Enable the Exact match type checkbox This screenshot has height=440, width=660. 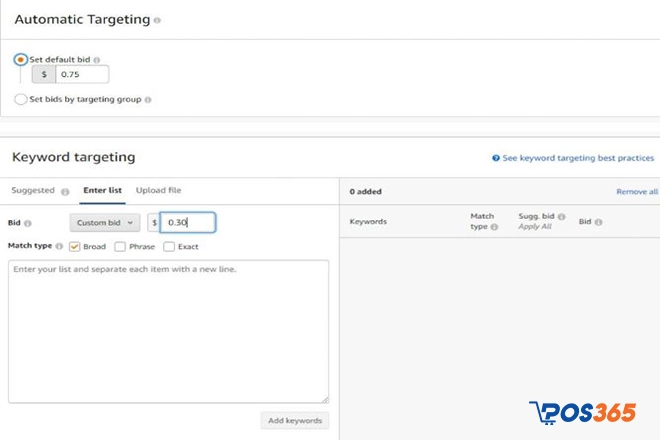pyautogui.click(x=168, y=246)
